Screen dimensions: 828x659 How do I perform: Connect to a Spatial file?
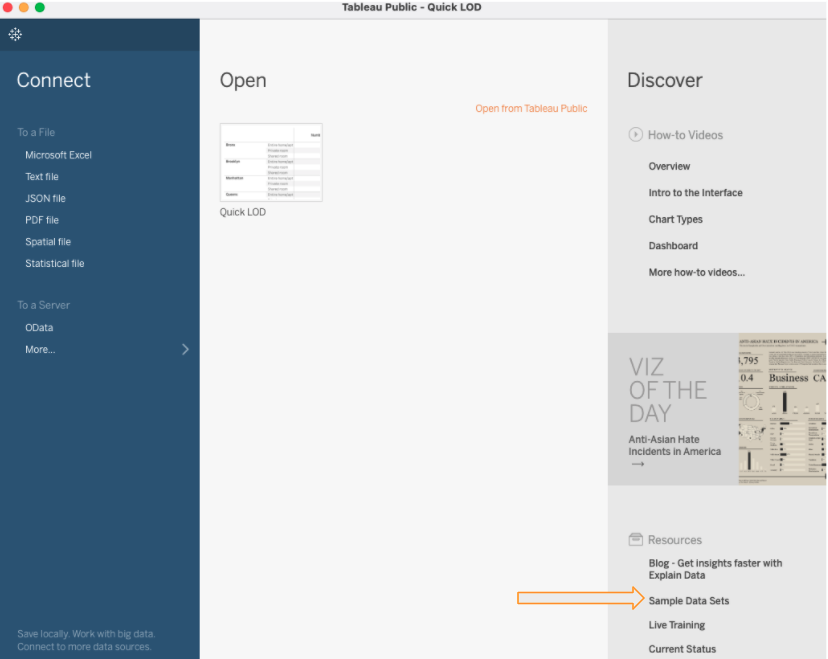pos(48,242)
